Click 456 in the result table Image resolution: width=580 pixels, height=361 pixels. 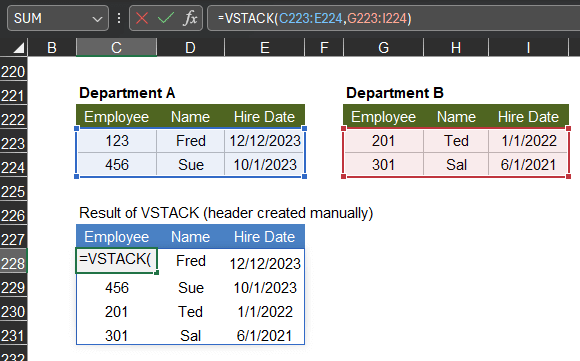117,288
